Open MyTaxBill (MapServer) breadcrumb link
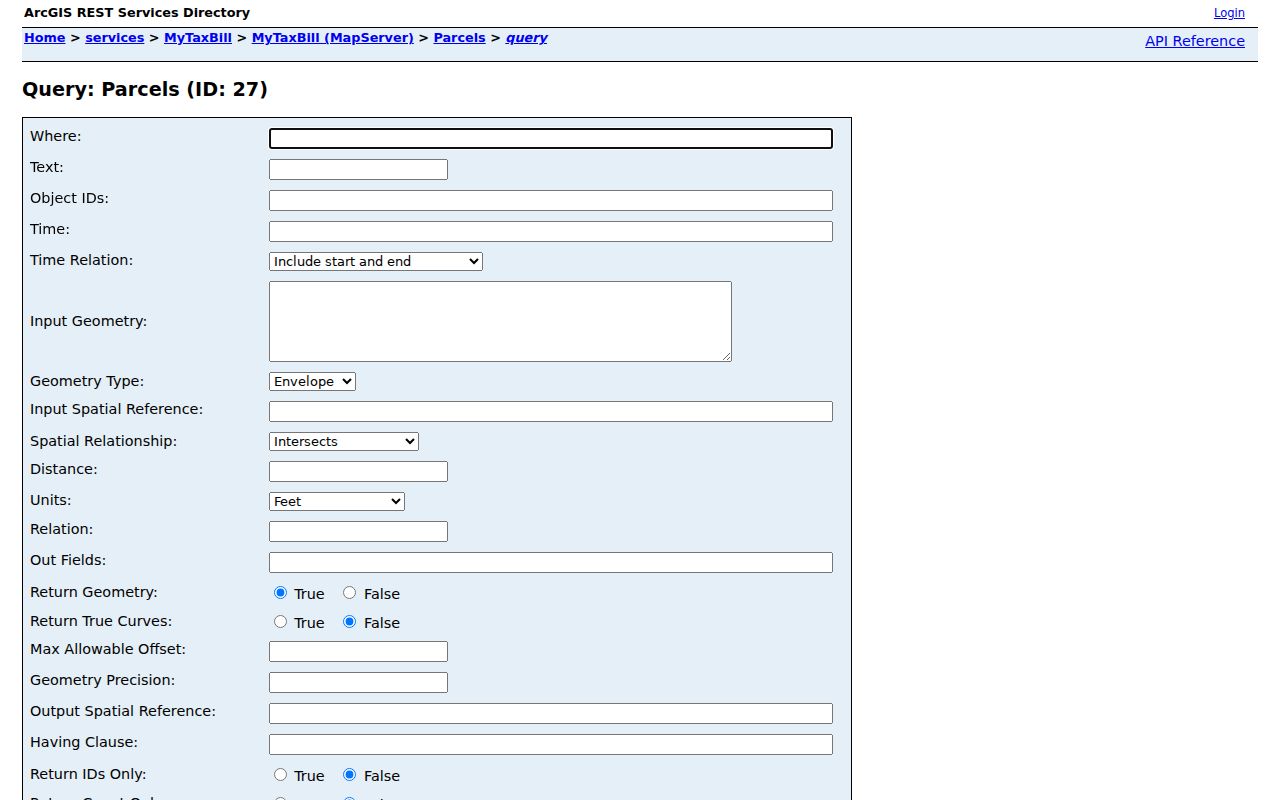 click(x=333, y=38)
